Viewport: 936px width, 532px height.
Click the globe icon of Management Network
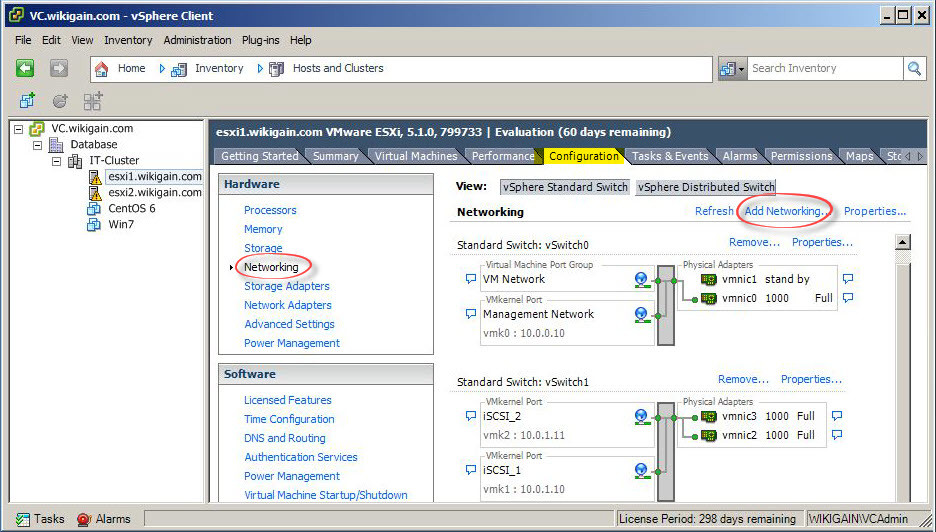tap(642, 314)
